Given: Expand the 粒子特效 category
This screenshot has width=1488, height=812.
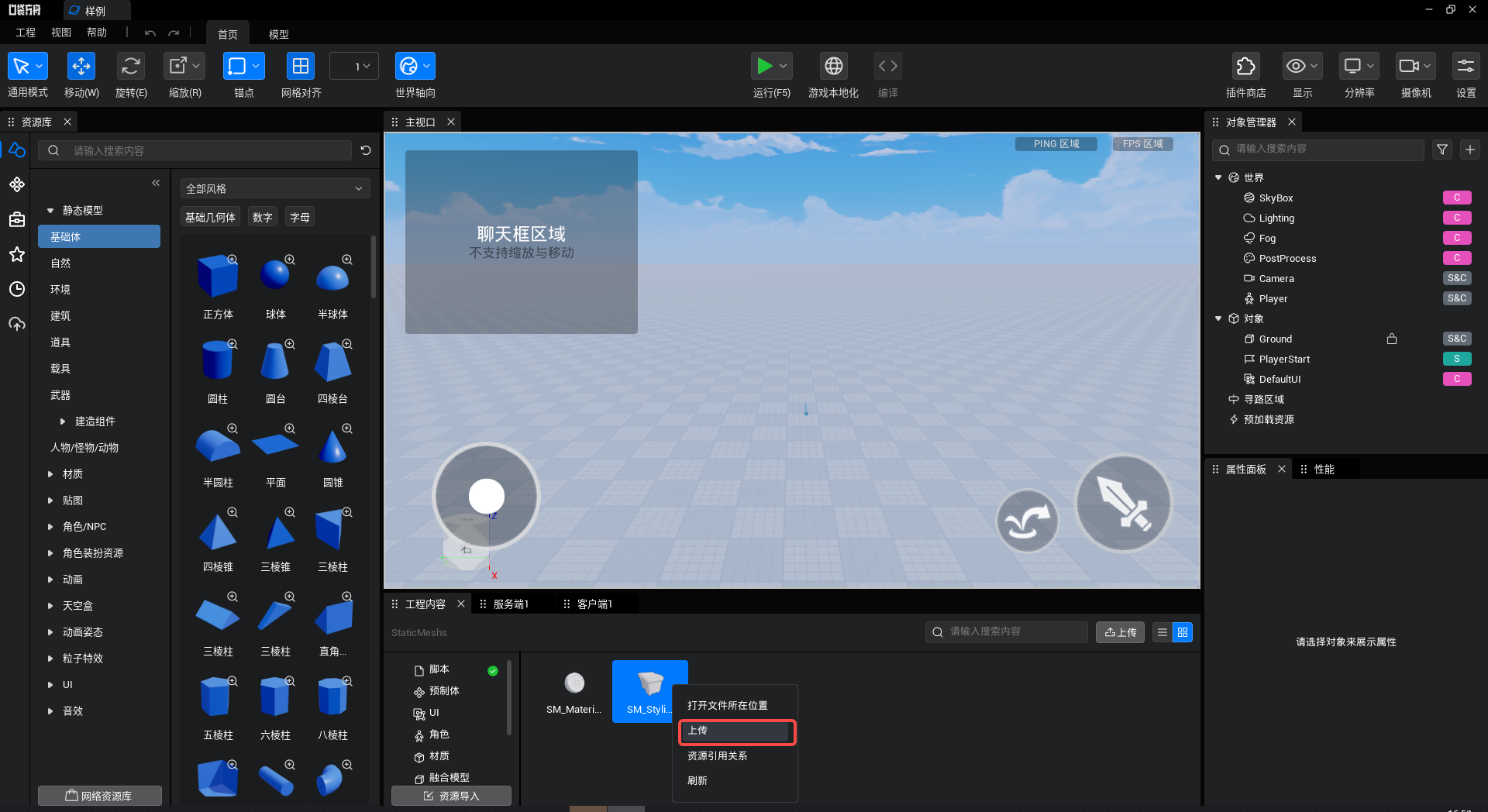Looking at the screenshot, I should pos(50,659).
